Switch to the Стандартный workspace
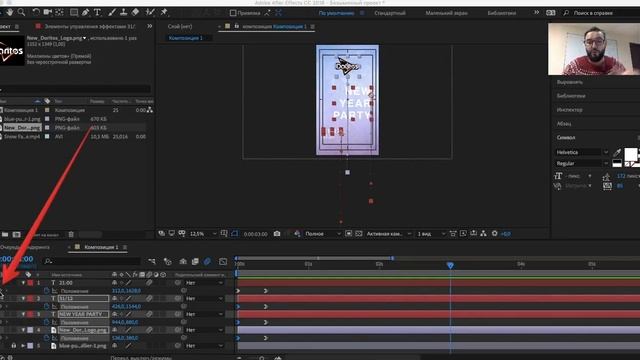This screenshot has width=640, height=360. [x=390, y=13]
